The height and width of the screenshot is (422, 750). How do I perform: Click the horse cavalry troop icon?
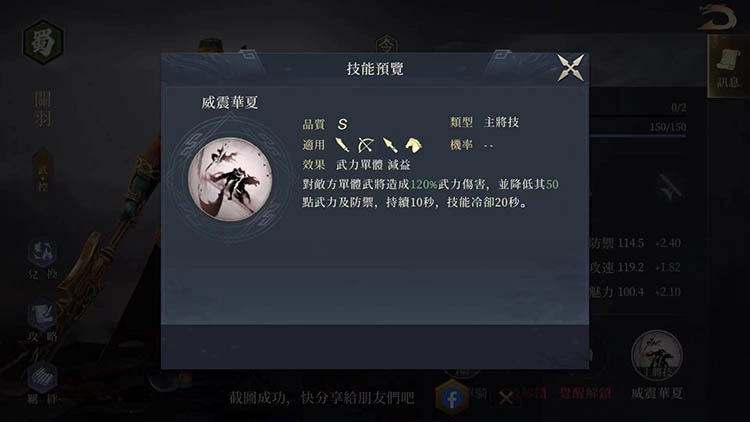click(x=413, y=145)
